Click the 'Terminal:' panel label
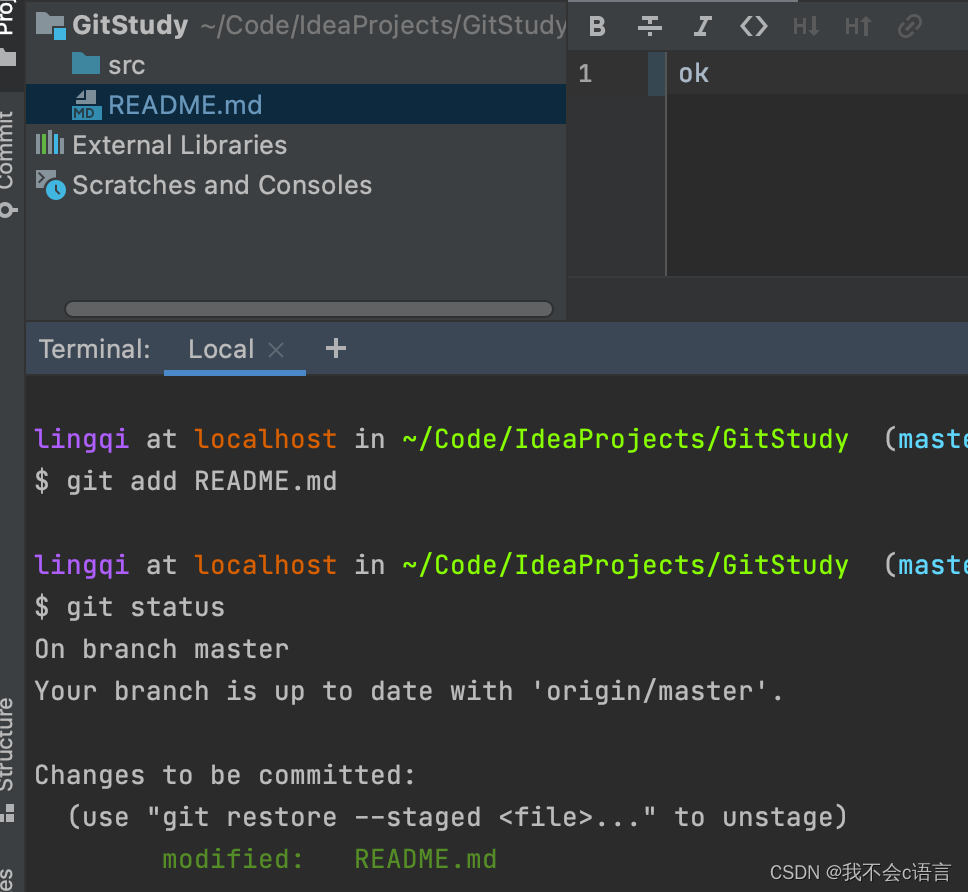Image resolution: width=968 pixels, height=892 pixels. click(x=94, y=349)
